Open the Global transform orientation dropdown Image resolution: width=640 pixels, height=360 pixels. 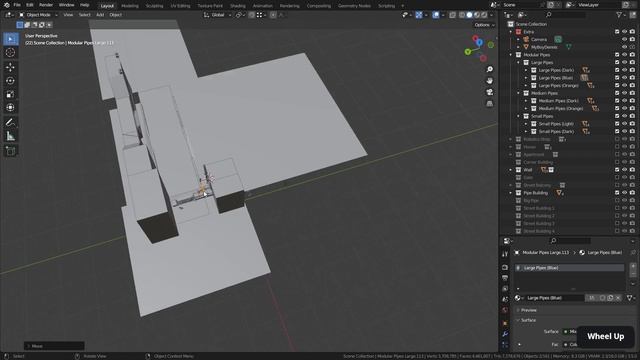218,15
